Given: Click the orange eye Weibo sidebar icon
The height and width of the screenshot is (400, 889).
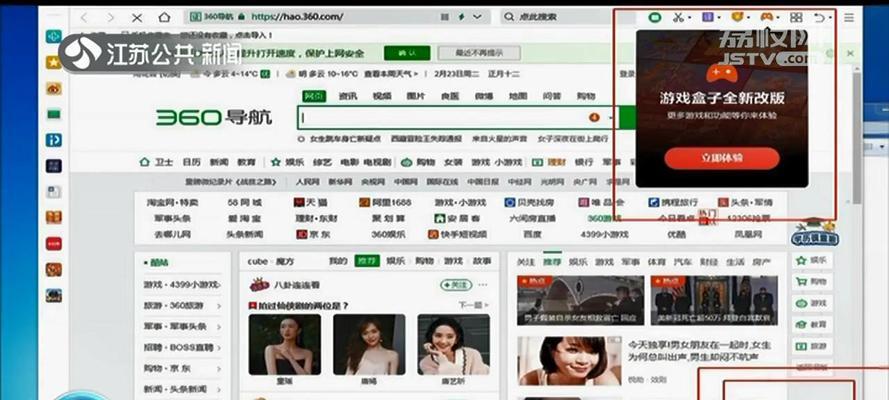Looking at the screenshot, I should pos(54,88).
